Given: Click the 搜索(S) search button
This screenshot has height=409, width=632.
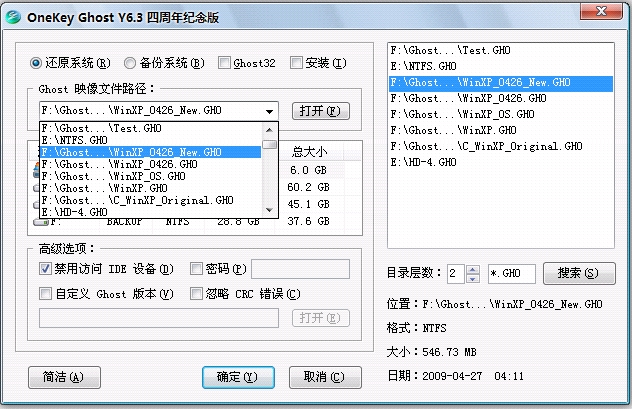Looking at the screenshot, I should click(x=579, y=273).
